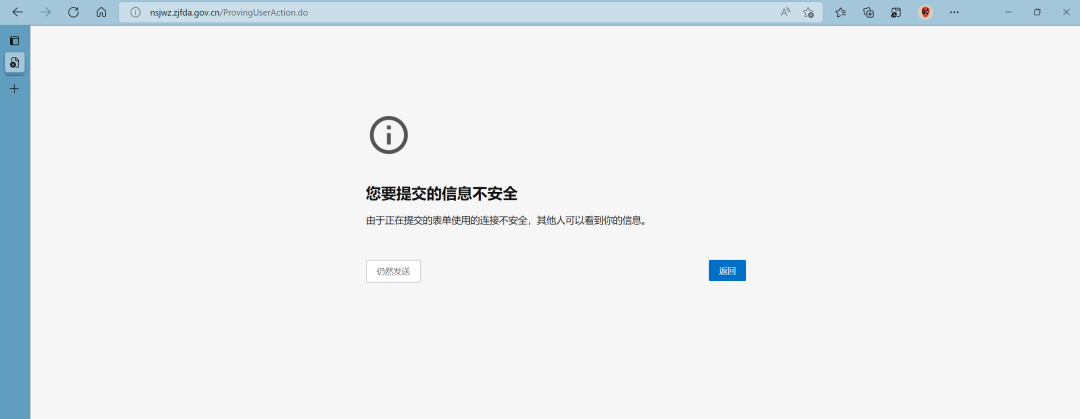Image resolution: width=1080 pixels, height=419 pixels.
Task: Open the tab actions menu in sidebar
Action: (14, 40)
